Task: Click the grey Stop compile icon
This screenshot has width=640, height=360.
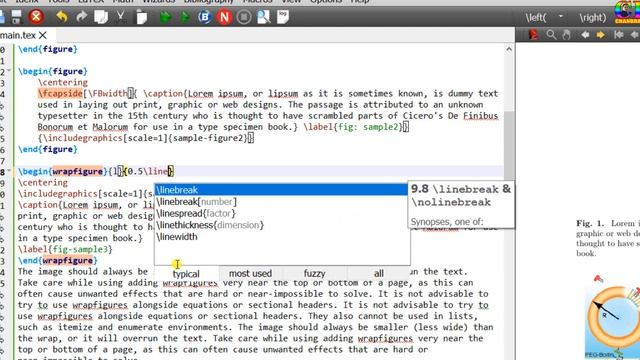Action: (x=244, y=17)
